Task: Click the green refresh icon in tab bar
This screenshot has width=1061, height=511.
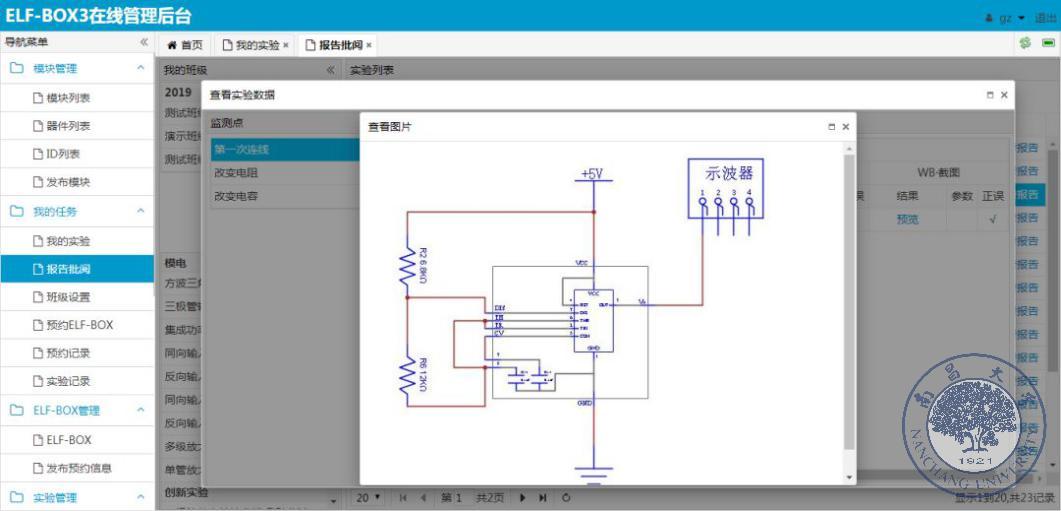Action: pos(1024,44)
